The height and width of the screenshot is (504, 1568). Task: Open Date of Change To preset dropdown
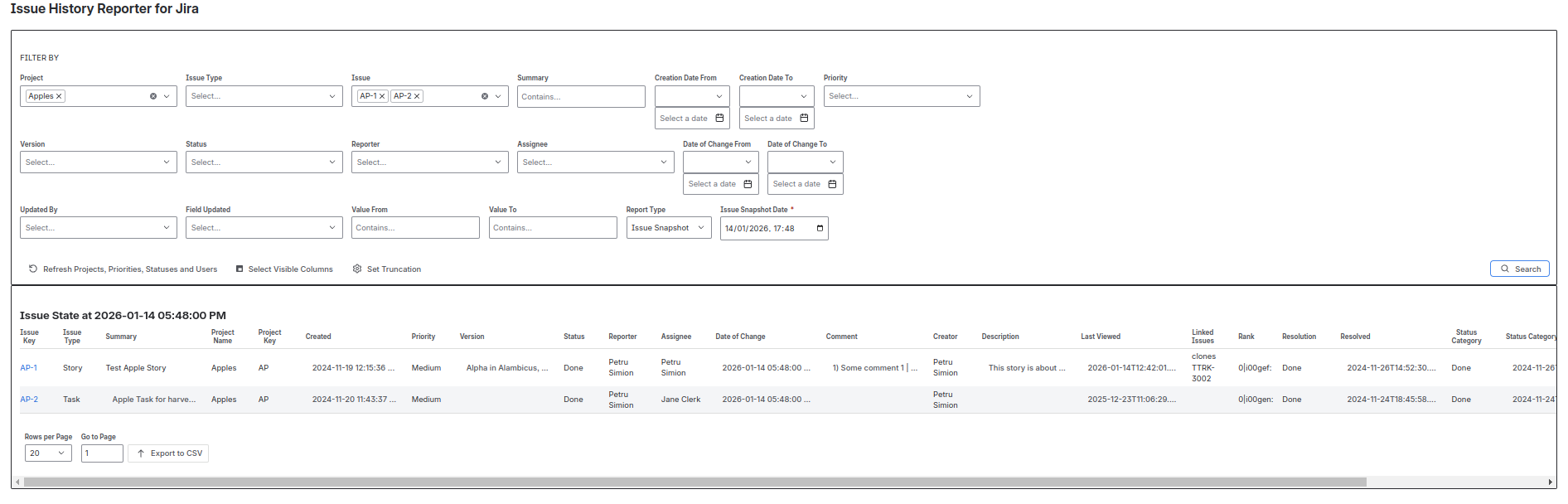tap(805, 162)
